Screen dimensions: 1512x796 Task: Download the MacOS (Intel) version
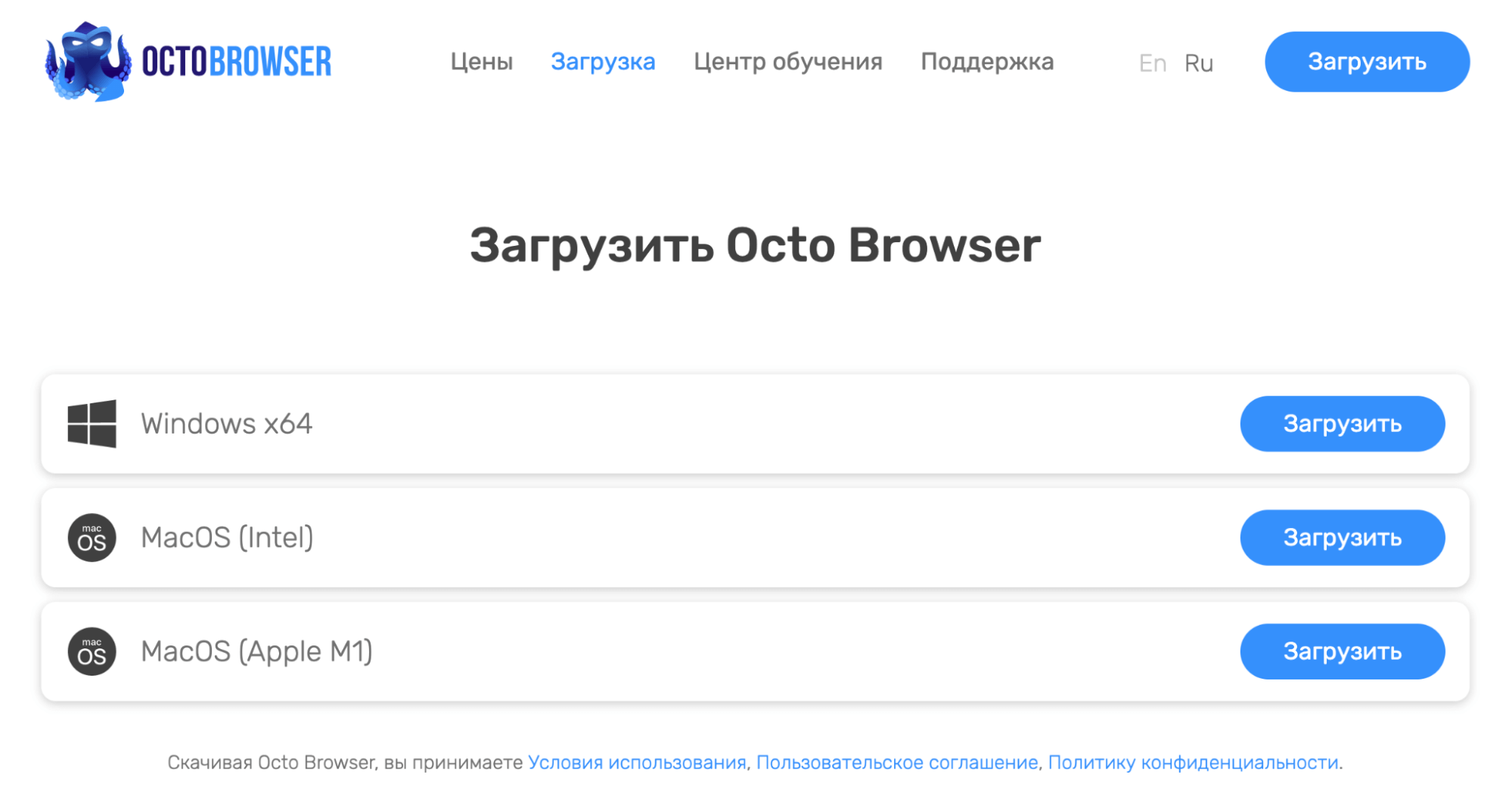click(x=1342, y=537)
